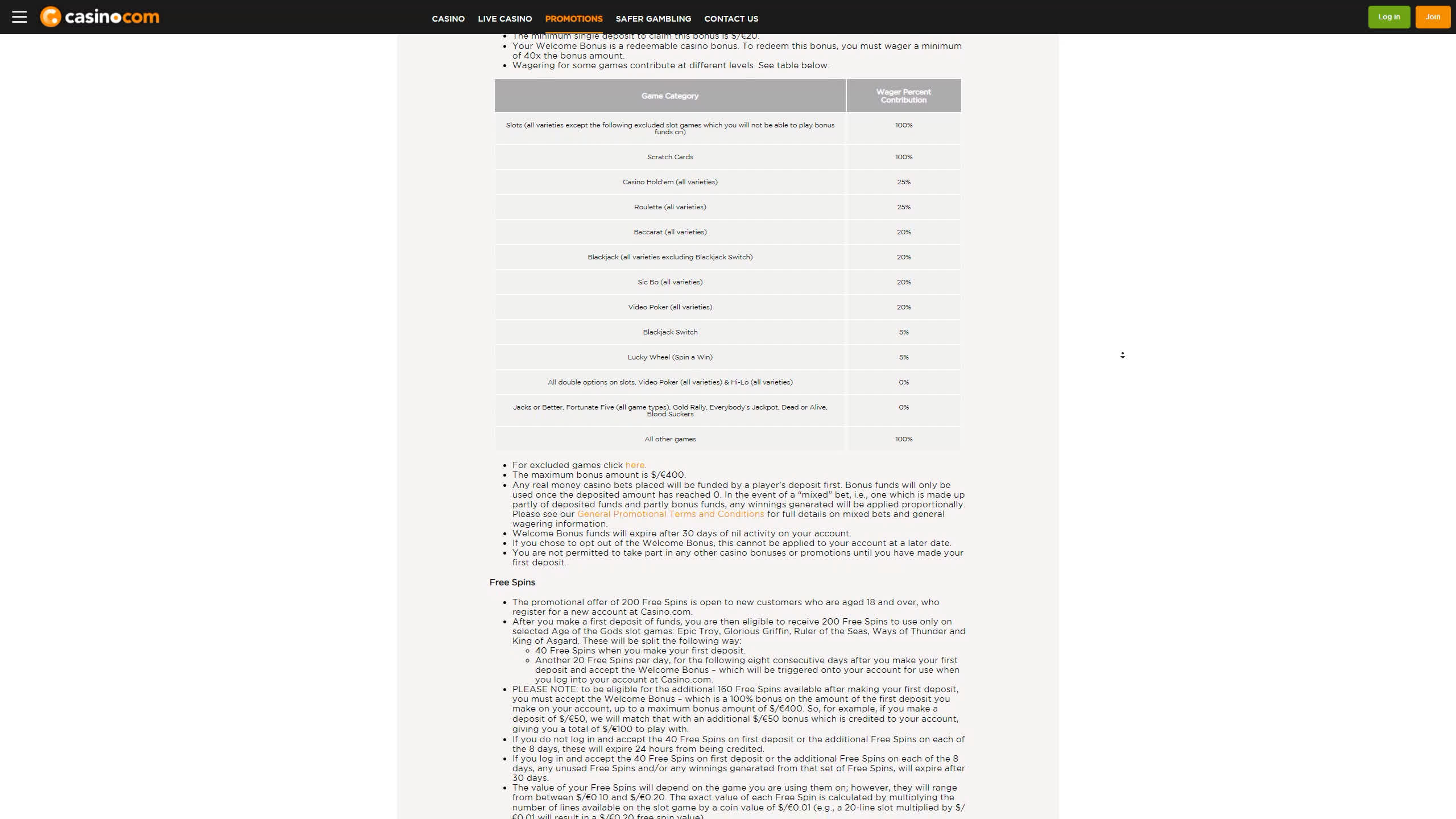Viewport: 1456px width, 819px height.
Task: Follow the excluded games 'here' link
Action: (x=635, y=465)
